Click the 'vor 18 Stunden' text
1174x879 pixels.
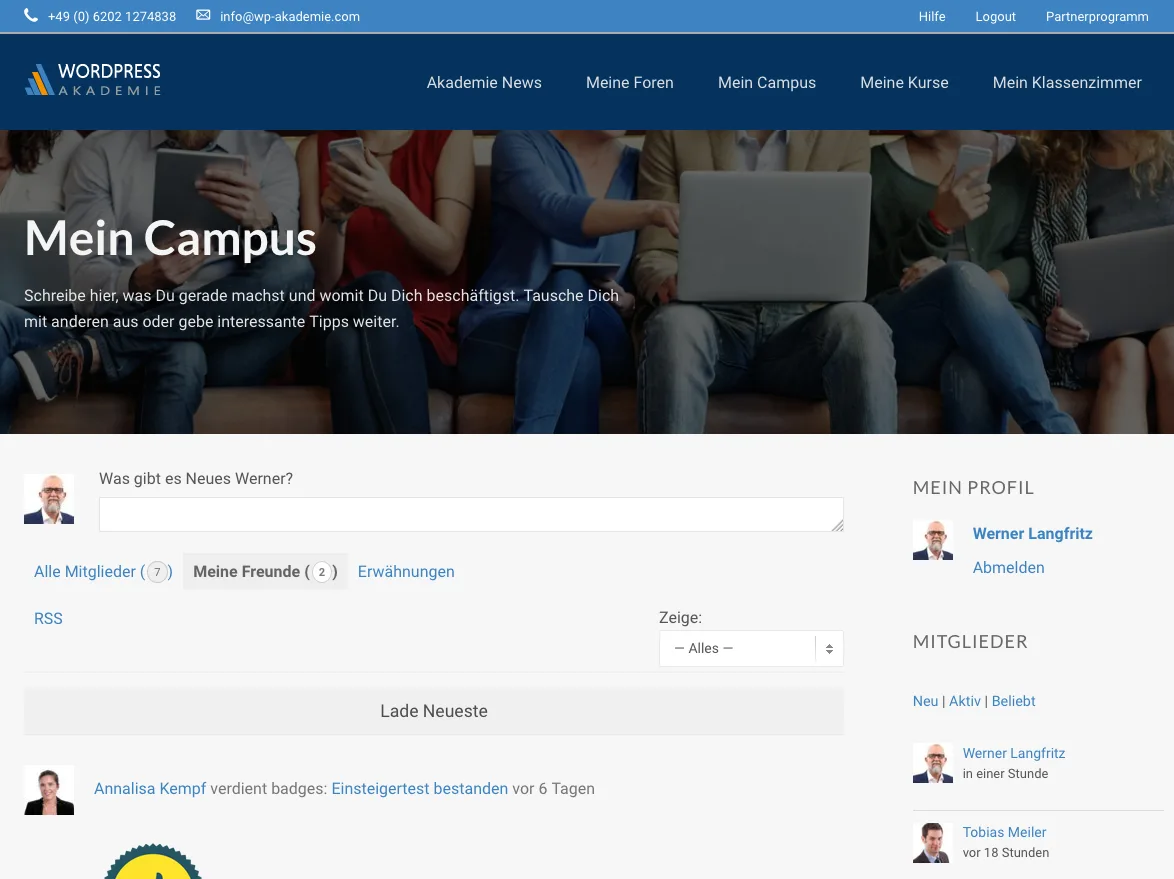(x=1006, y=852)
